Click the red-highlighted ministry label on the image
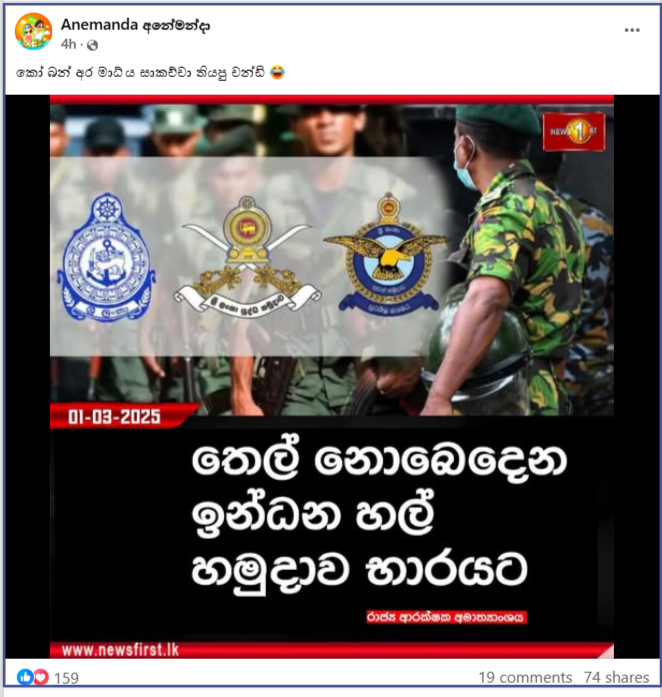The image size is (662, 697). click(x=446, y=617)
